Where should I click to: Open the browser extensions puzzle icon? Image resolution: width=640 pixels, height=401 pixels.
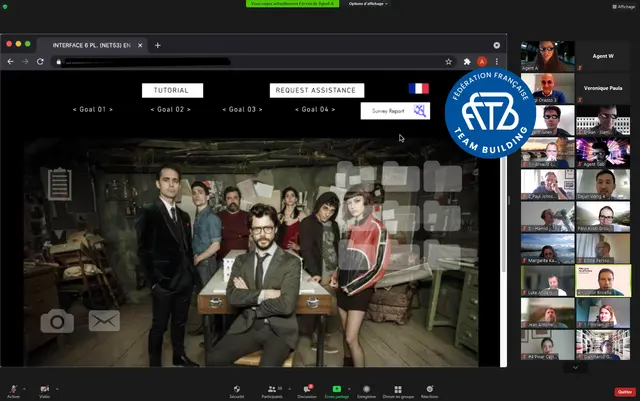pos(467,62)
